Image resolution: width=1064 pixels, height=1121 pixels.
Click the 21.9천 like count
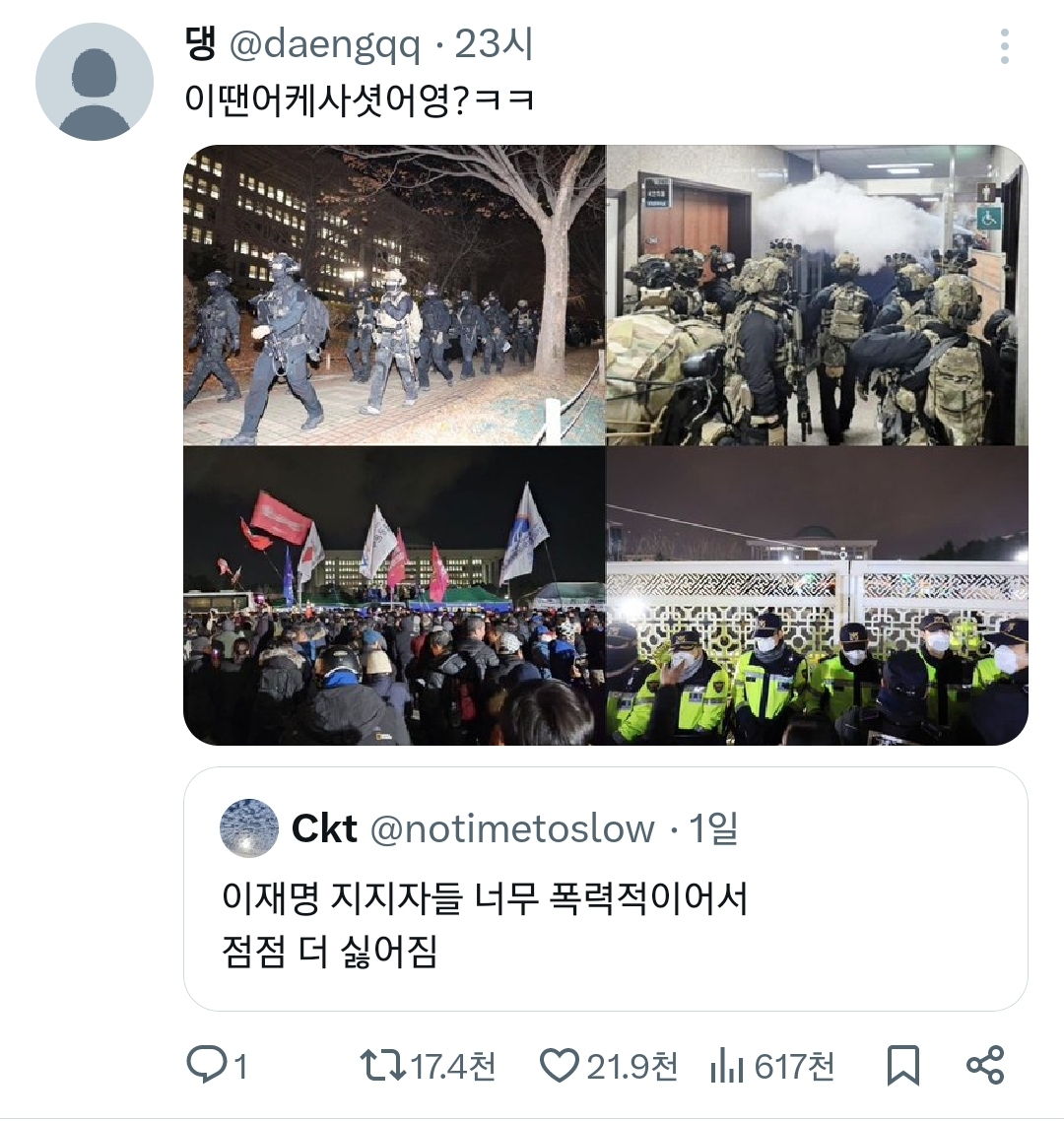pos(632,1067)
